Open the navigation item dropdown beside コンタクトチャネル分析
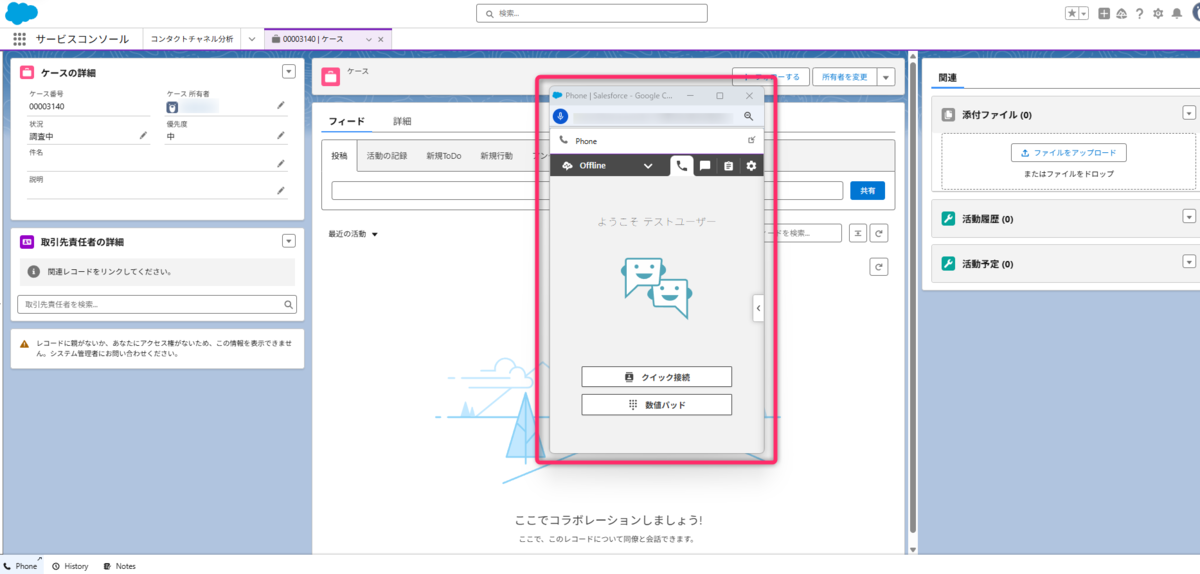The image size is (1200, 574). pyautogui.click(x=252, y=39)
